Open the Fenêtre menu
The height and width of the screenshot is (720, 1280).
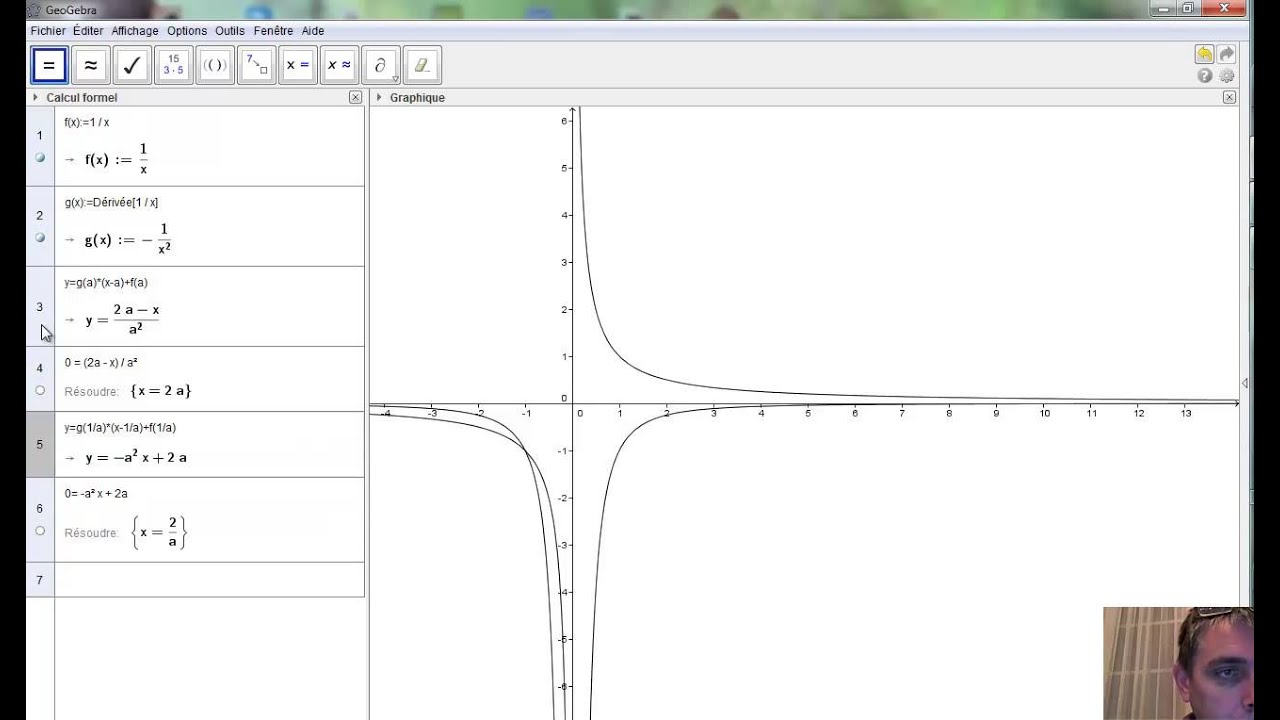coord(273,31)
